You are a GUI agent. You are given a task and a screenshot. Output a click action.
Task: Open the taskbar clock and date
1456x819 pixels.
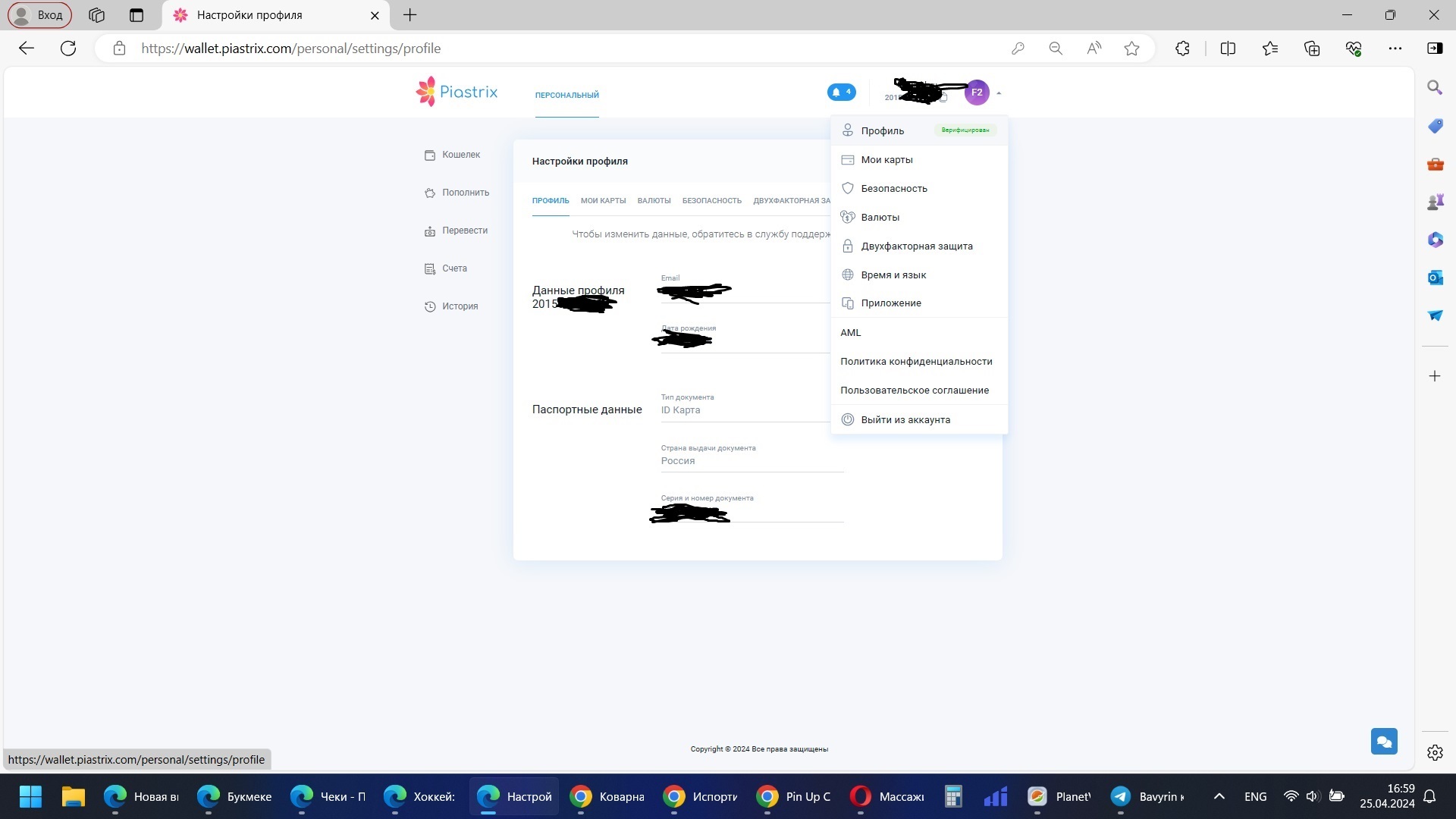(1387, 796)
